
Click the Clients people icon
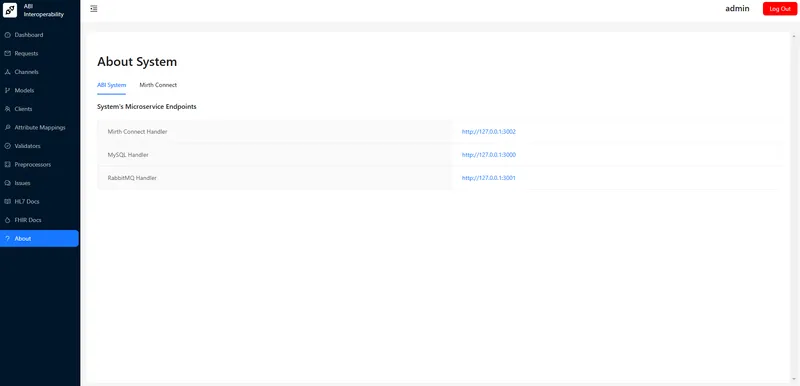[x=8, y=109]
